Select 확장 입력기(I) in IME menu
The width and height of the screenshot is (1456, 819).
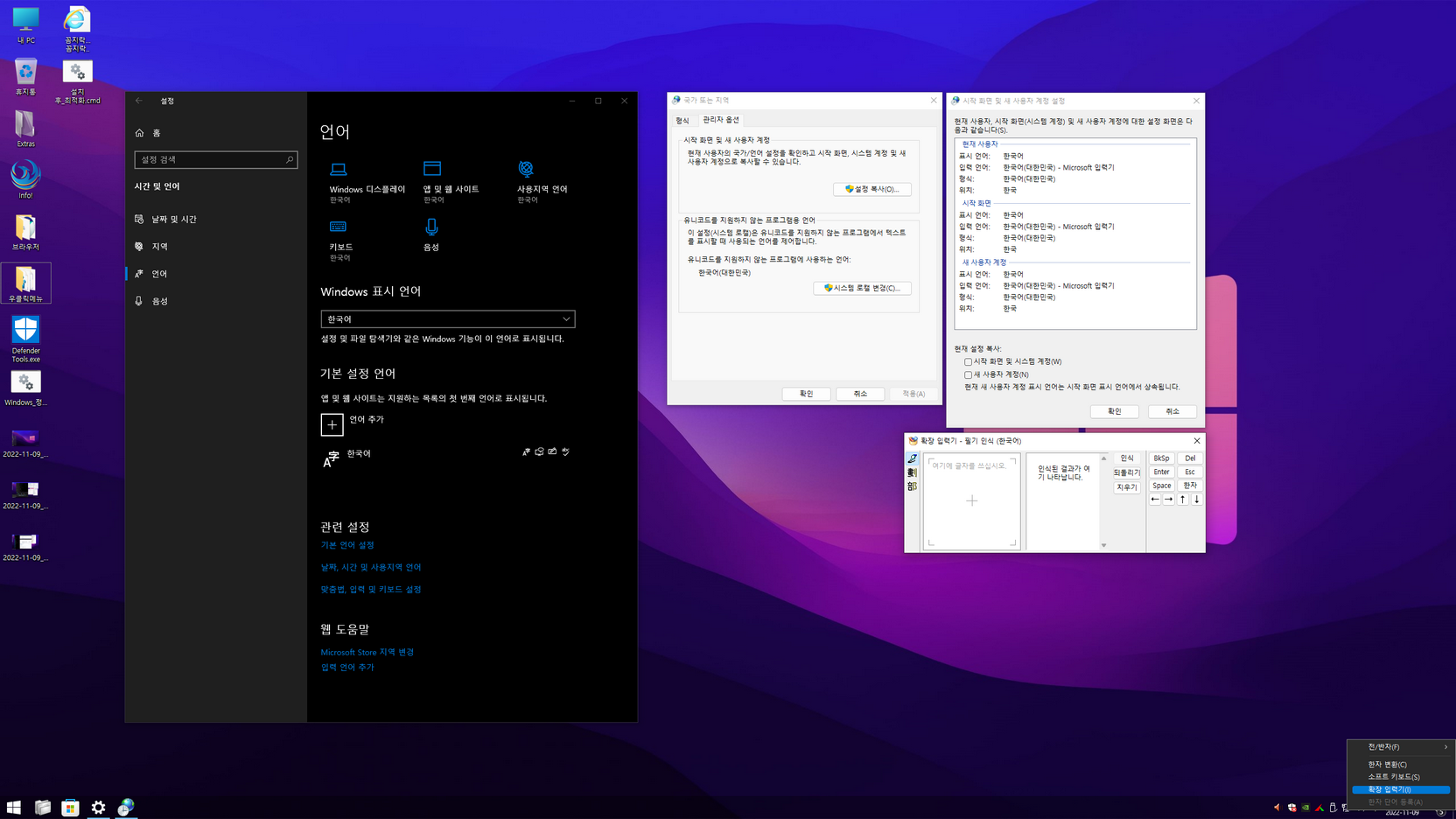click(x=1401, y=789)
